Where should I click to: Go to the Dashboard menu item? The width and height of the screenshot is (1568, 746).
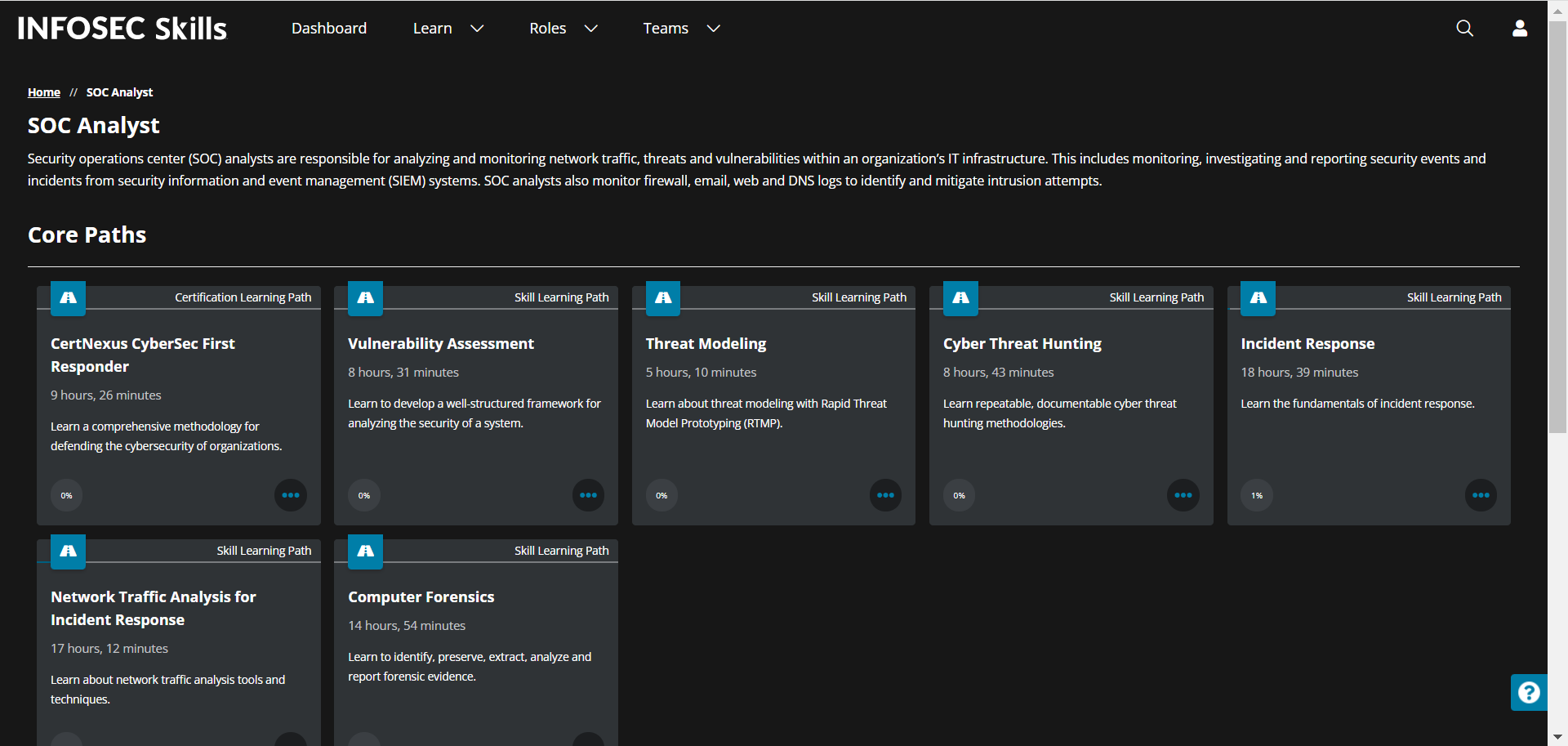tap(329, 29)
